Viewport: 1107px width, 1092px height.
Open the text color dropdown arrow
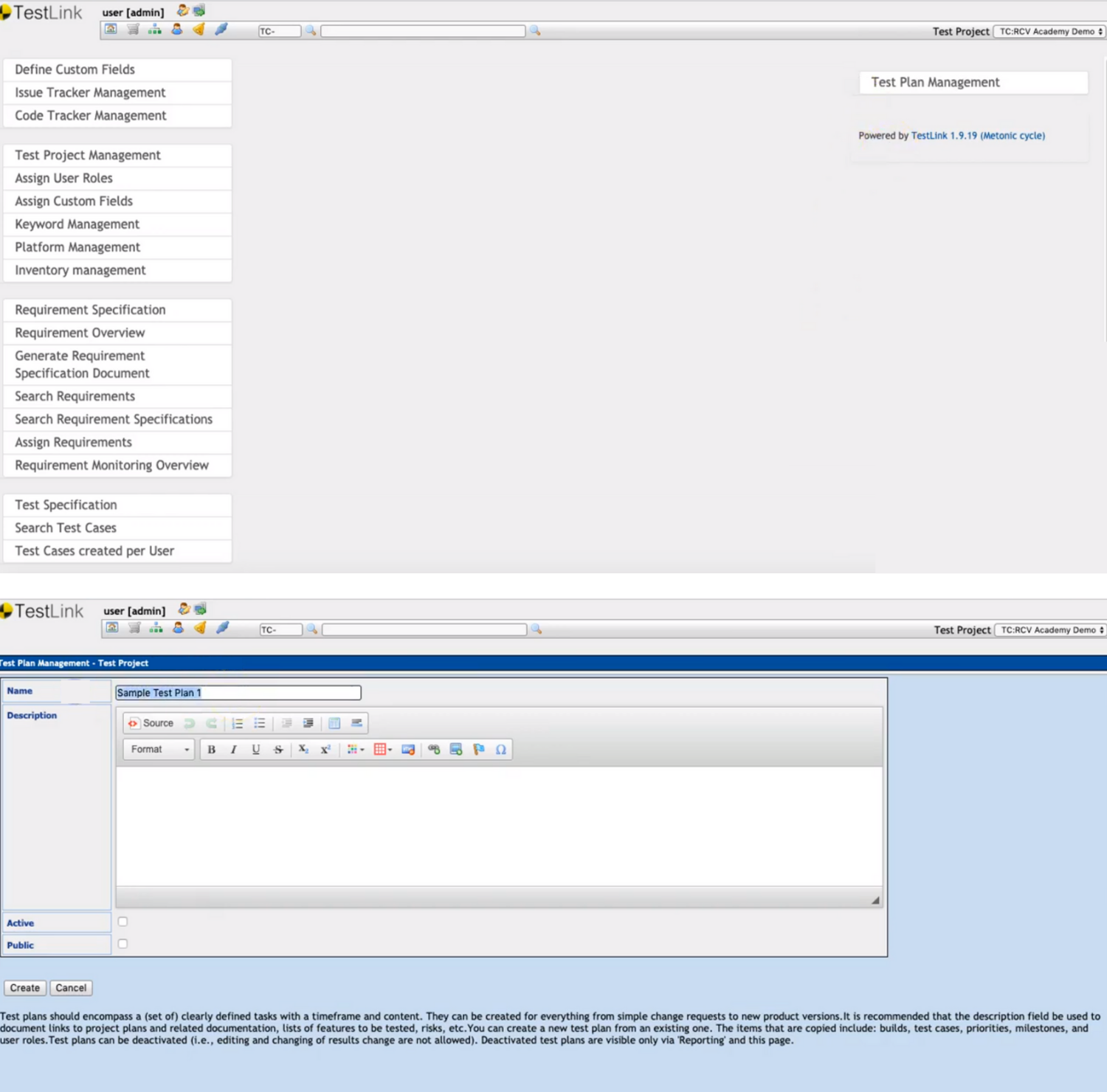click(x=362, y=750)
